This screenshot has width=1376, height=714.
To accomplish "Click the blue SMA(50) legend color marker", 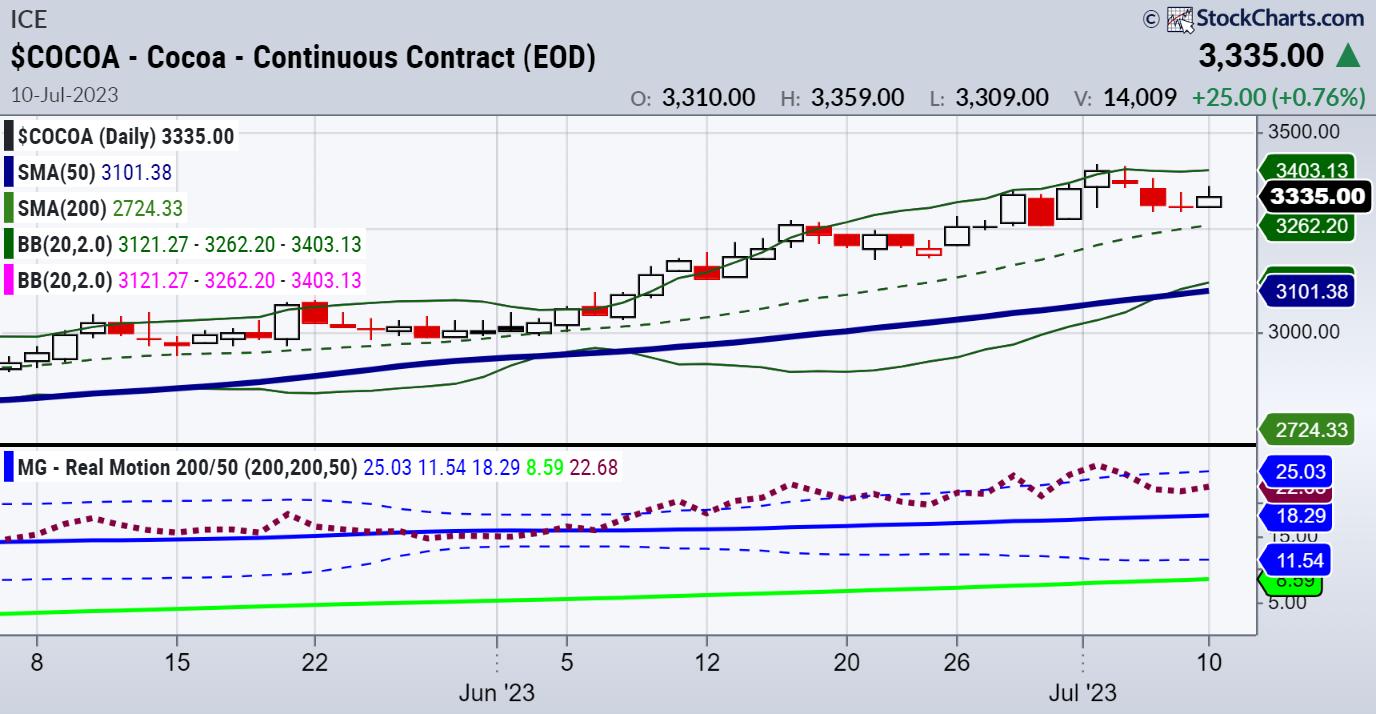I will pos(8,172).
